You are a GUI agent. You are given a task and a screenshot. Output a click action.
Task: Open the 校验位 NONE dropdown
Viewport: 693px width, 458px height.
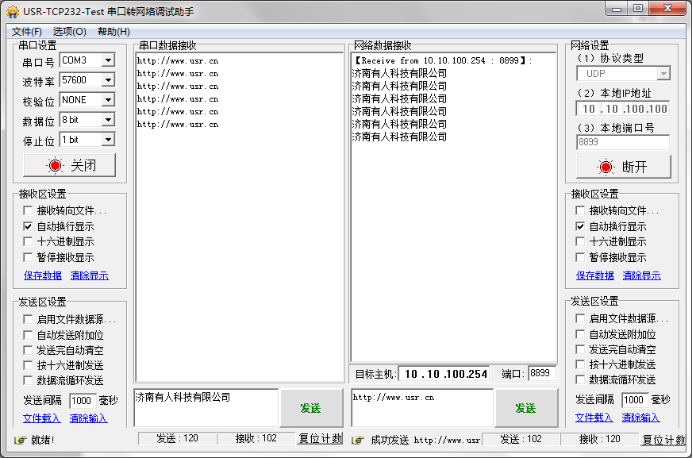point(108,100)
